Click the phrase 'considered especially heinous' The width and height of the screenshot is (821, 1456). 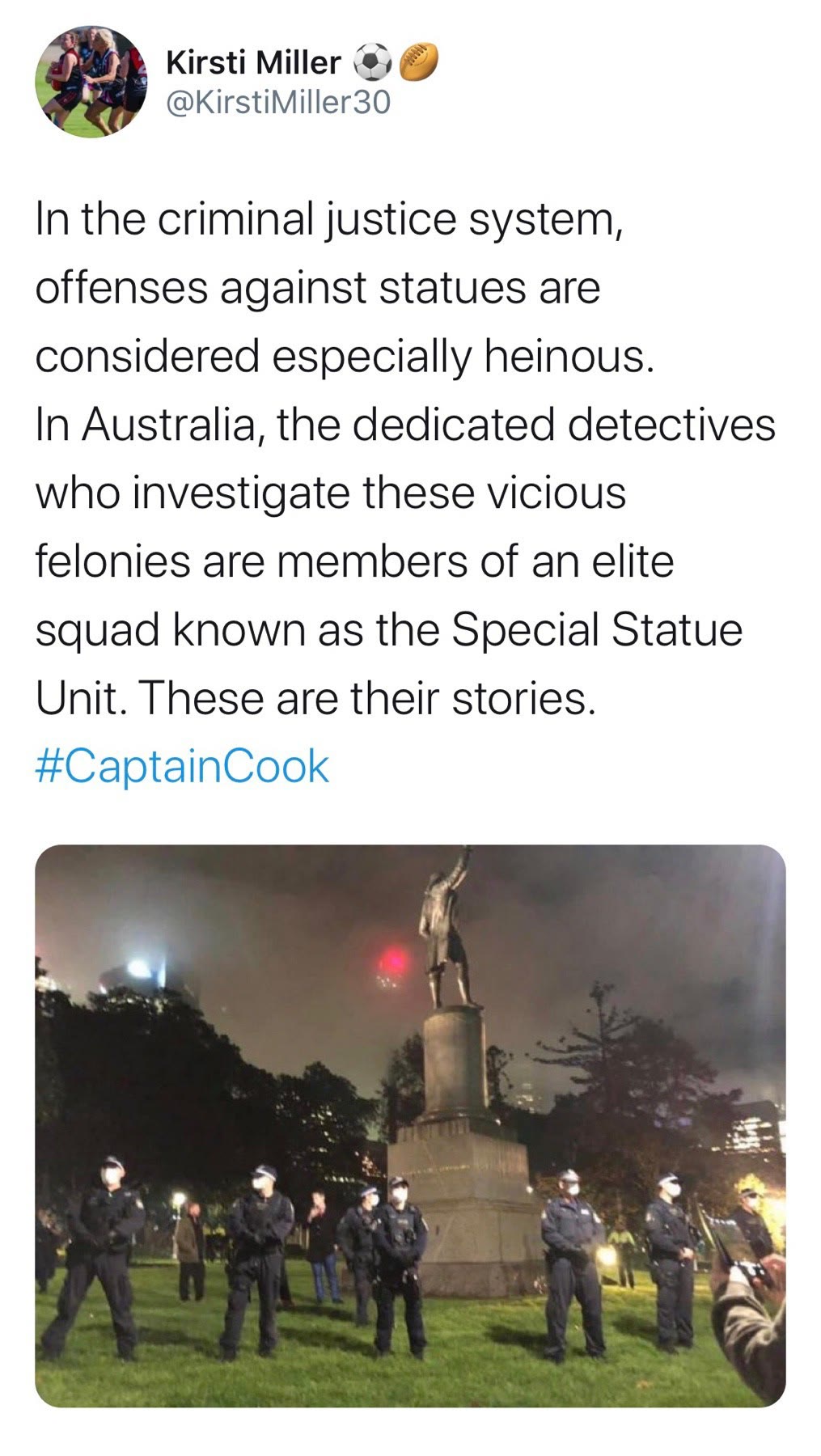coord(344,356)
